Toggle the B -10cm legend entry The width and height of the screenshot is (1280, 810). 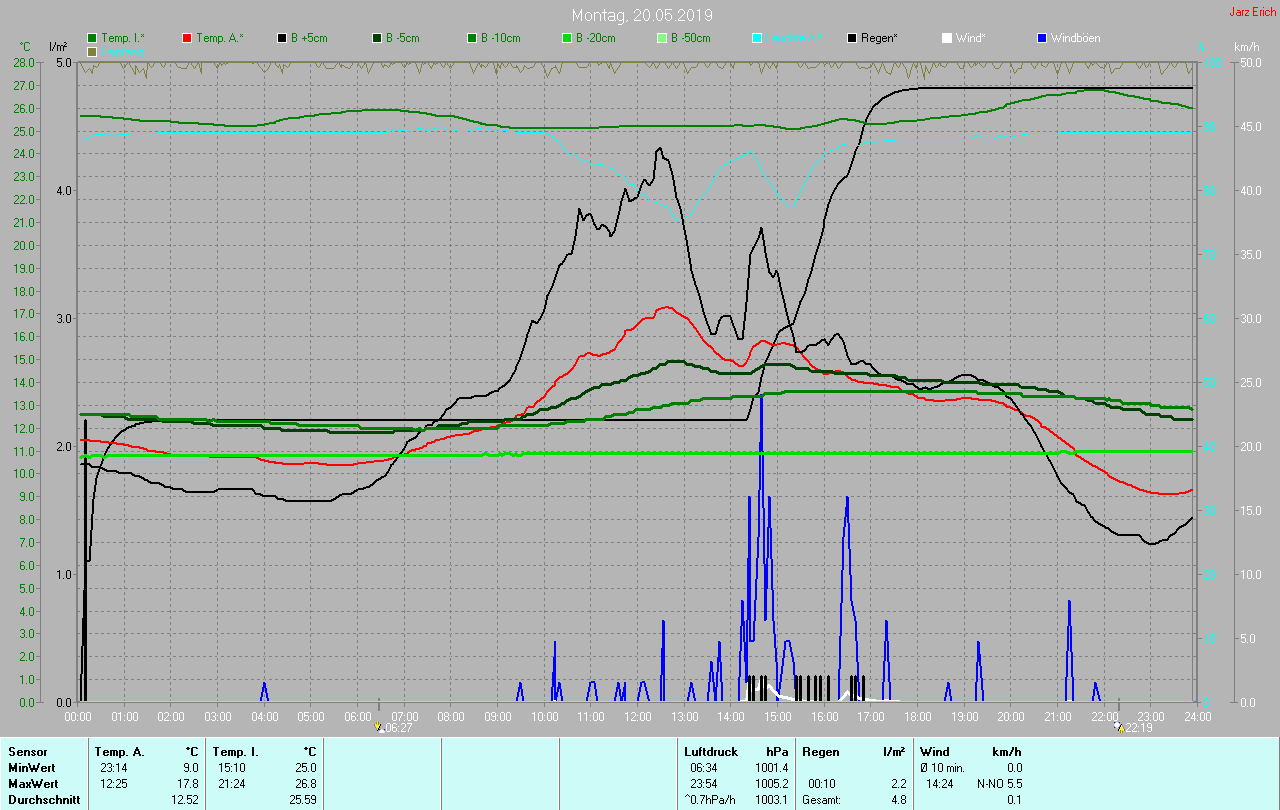pyautogui.click(x=472, y=38)
